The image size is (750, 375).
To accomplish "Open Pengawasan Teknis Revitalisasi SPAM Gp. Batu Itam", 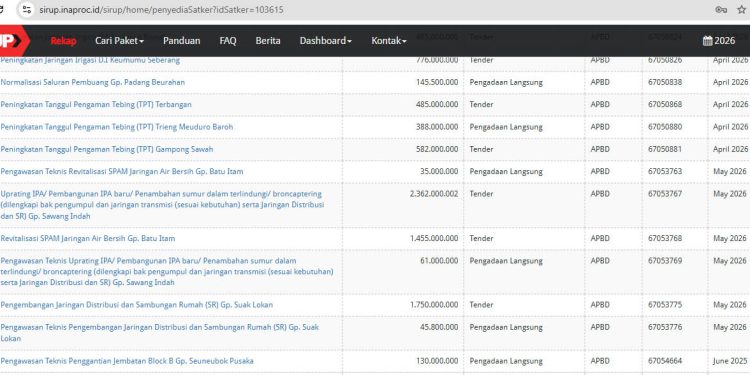I will tap(122, 171).
